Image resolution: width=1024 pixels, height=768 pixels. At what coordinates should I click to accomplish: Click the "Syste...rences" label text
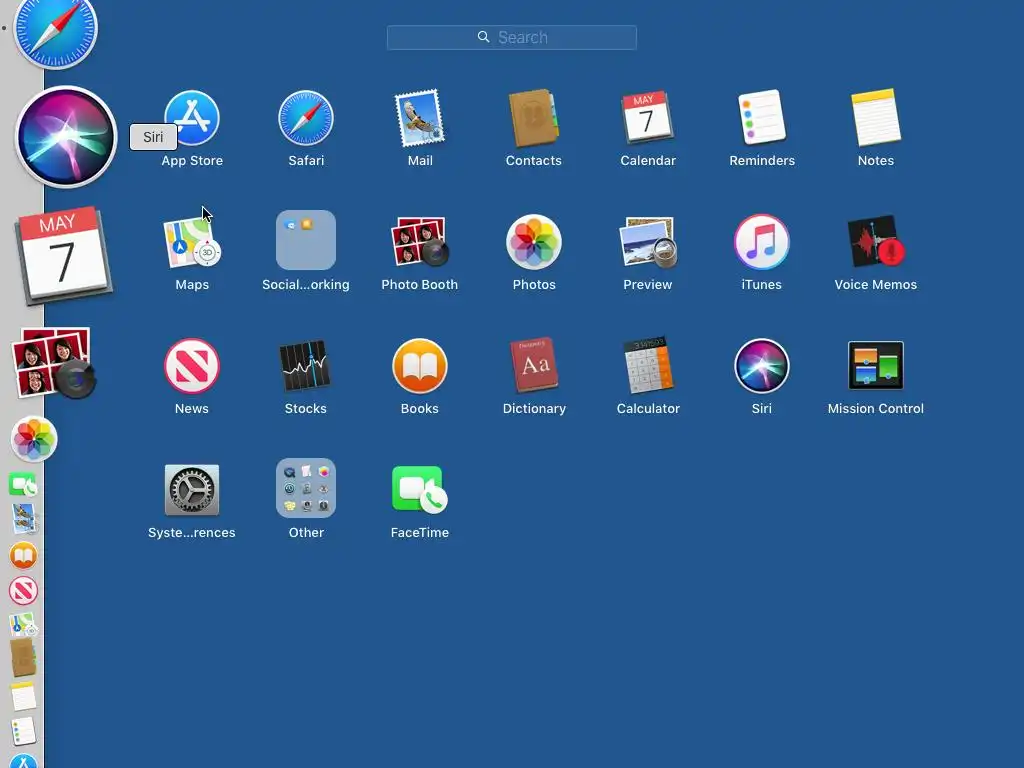click(191, 533)
